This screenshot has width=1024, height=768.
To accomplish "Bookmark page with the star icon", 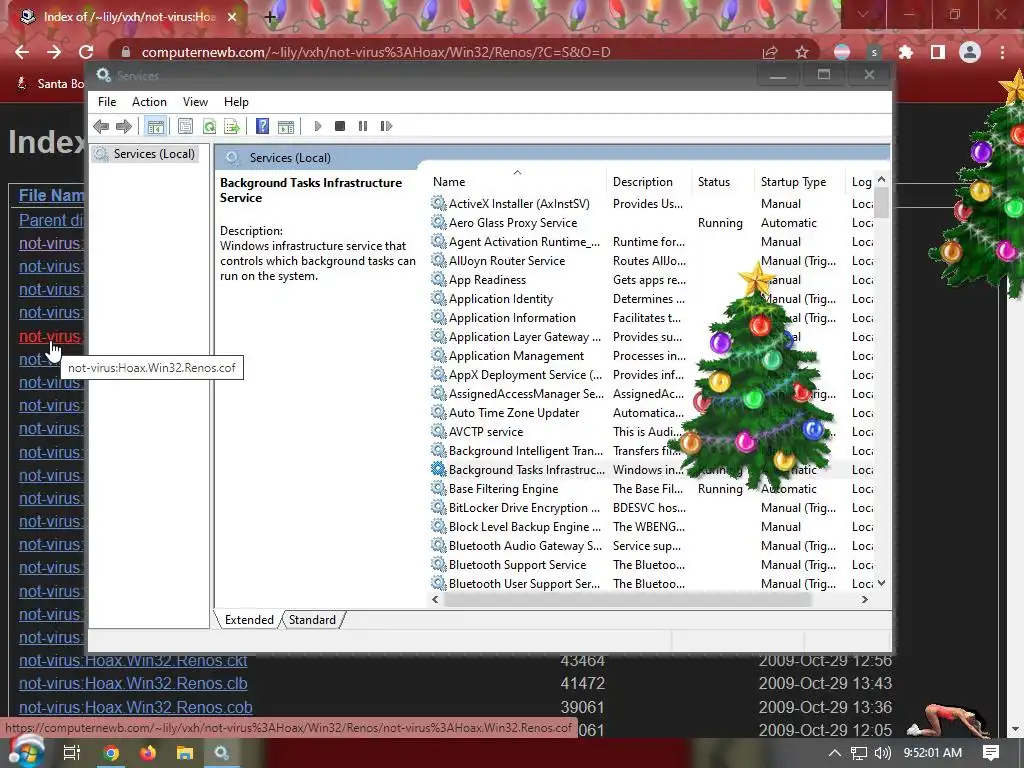I will pyautogui.click(x=802, y=52).
